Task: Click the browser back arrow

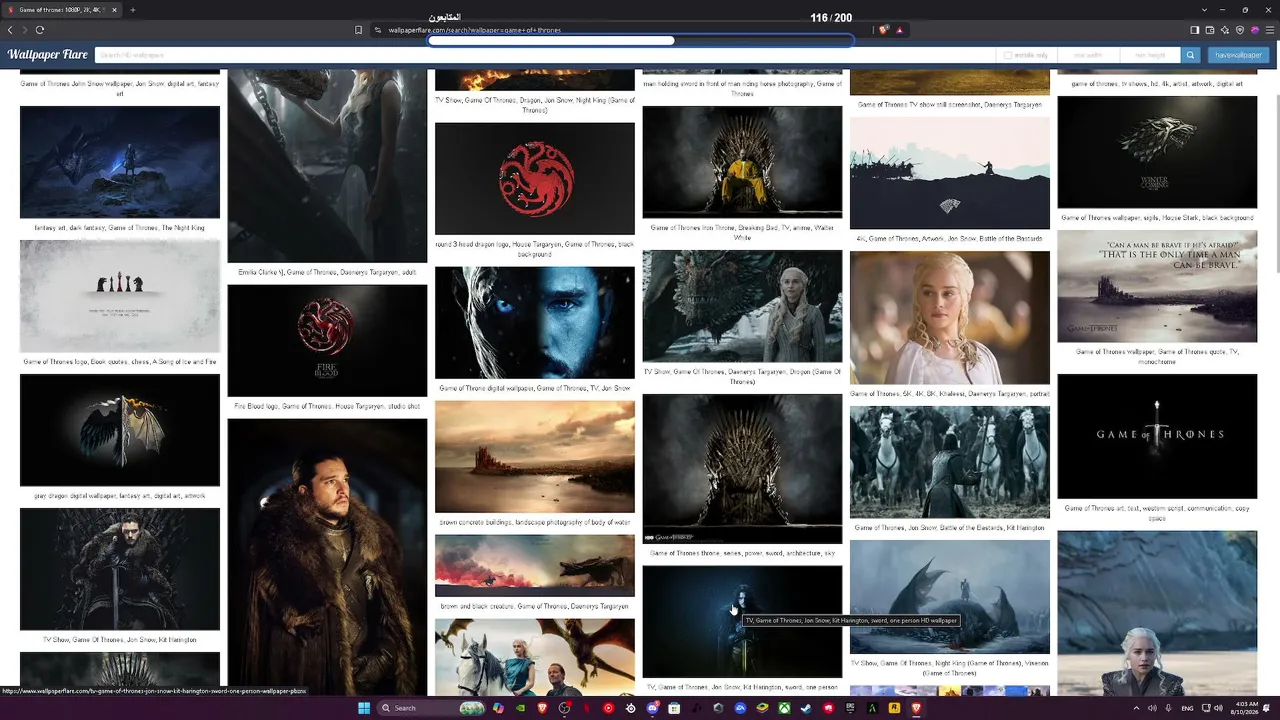Action: click(x=10, y=30)
